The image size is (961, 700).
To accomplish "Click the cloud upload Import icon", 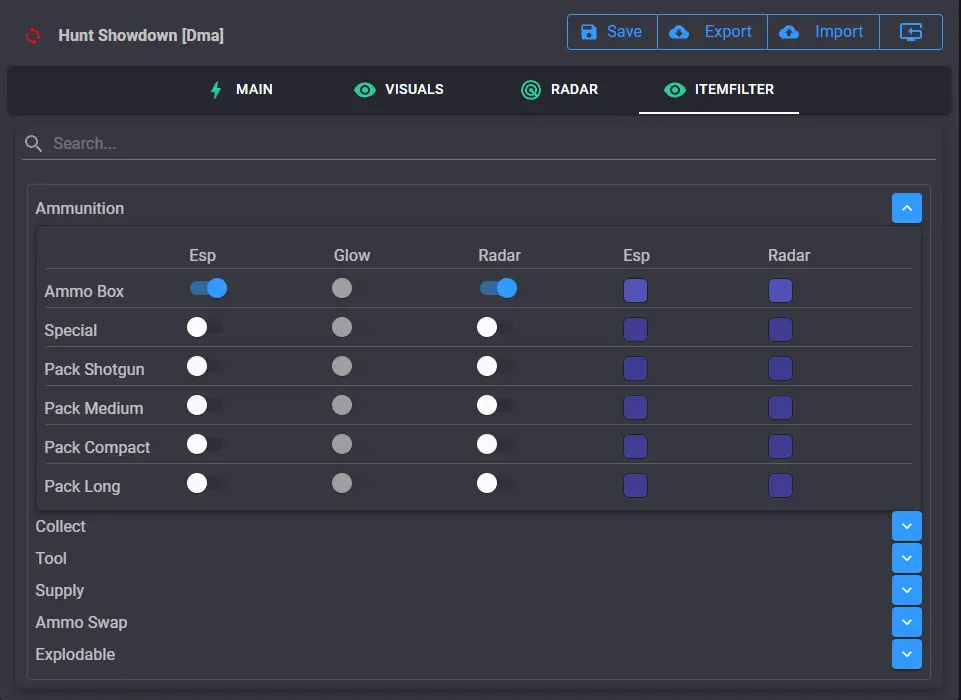I will tap(789, 32).
